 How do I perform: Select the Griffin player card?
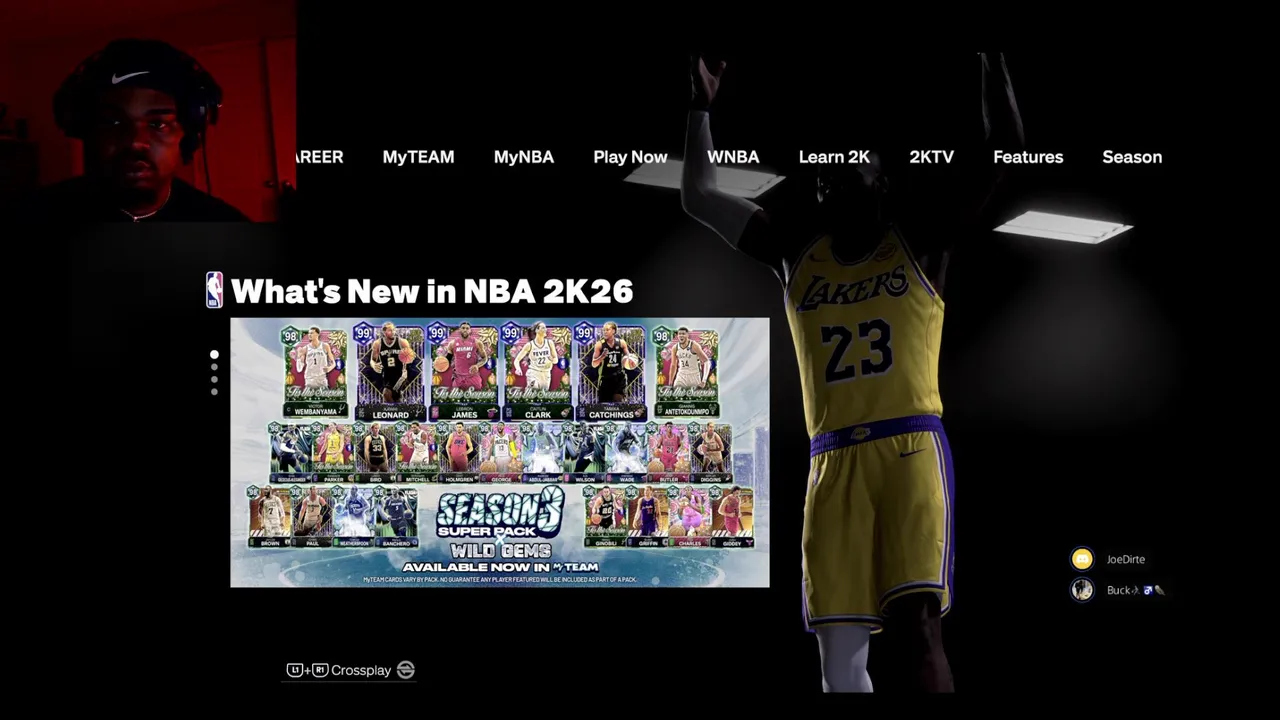(648, 517)
